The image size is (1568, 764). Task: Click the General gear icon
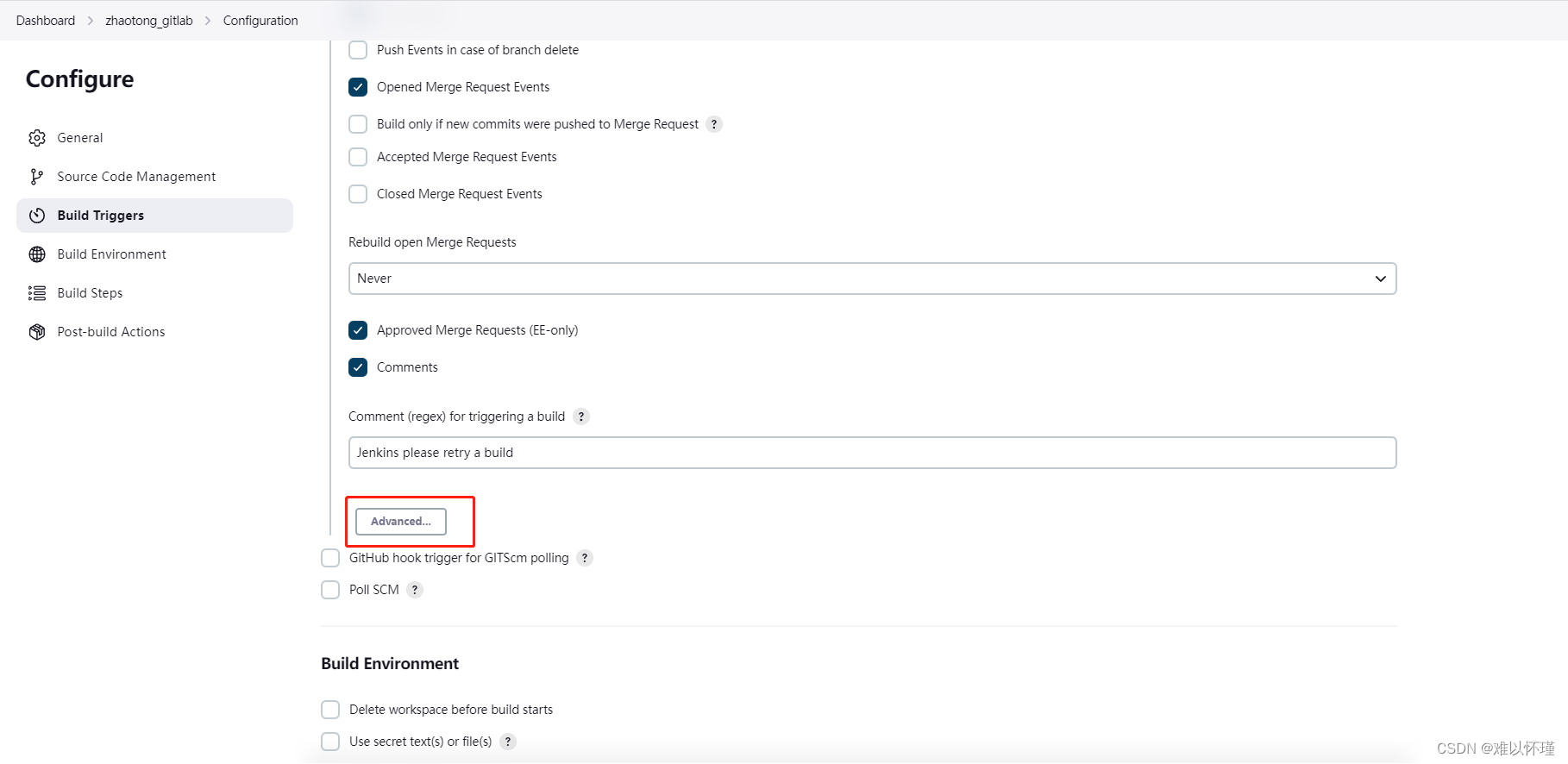tap(37, 138)
